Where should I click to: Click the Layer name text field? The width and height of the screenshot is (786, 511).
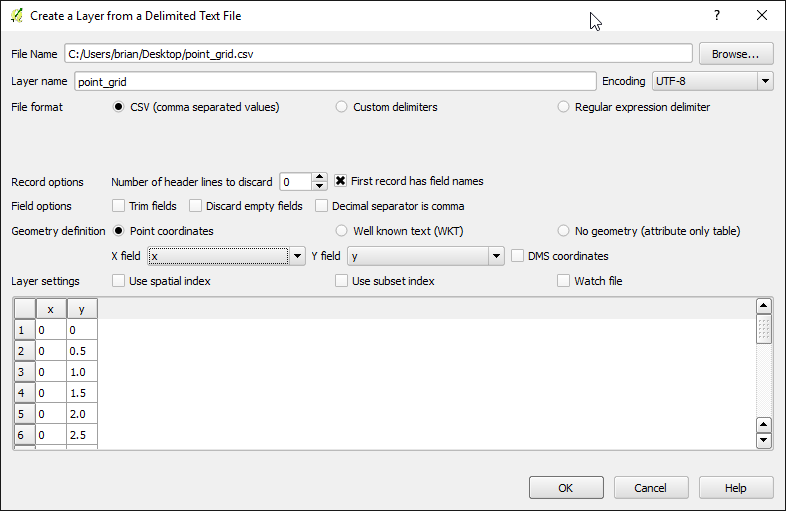[x=335, y=81]
